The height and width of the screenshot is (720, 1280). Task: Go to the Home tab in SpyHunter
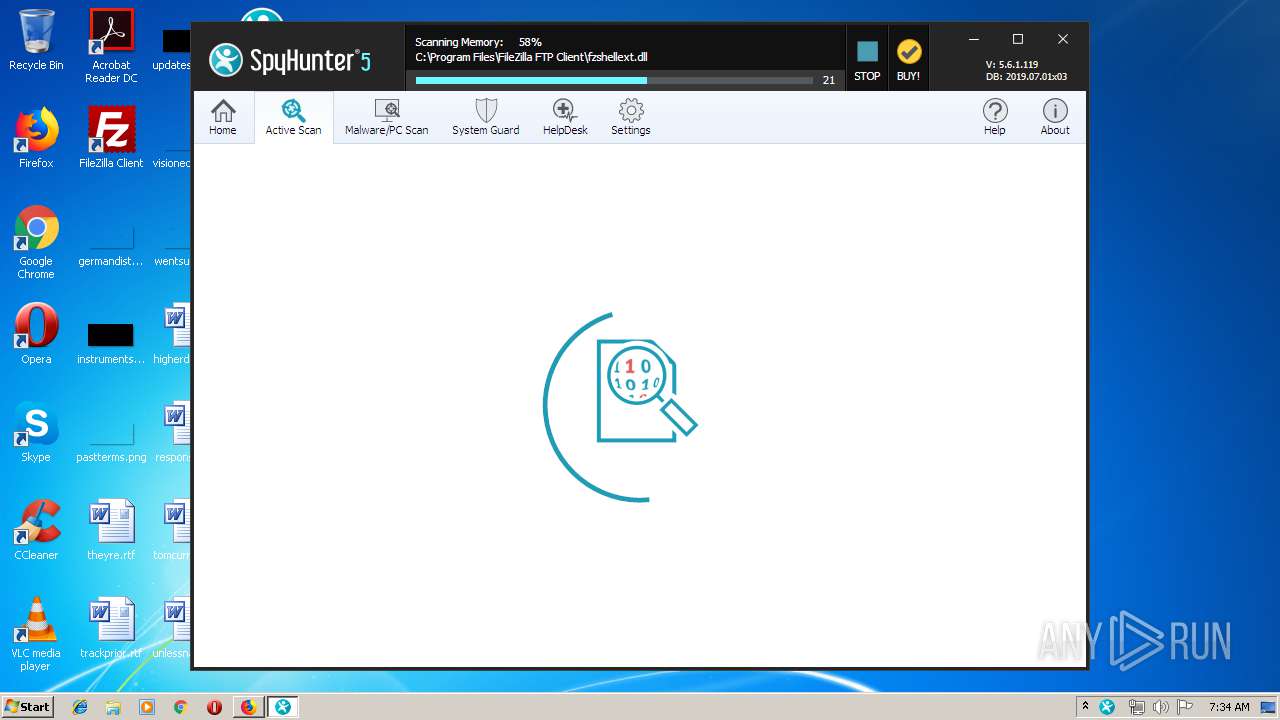click(223, 117)
